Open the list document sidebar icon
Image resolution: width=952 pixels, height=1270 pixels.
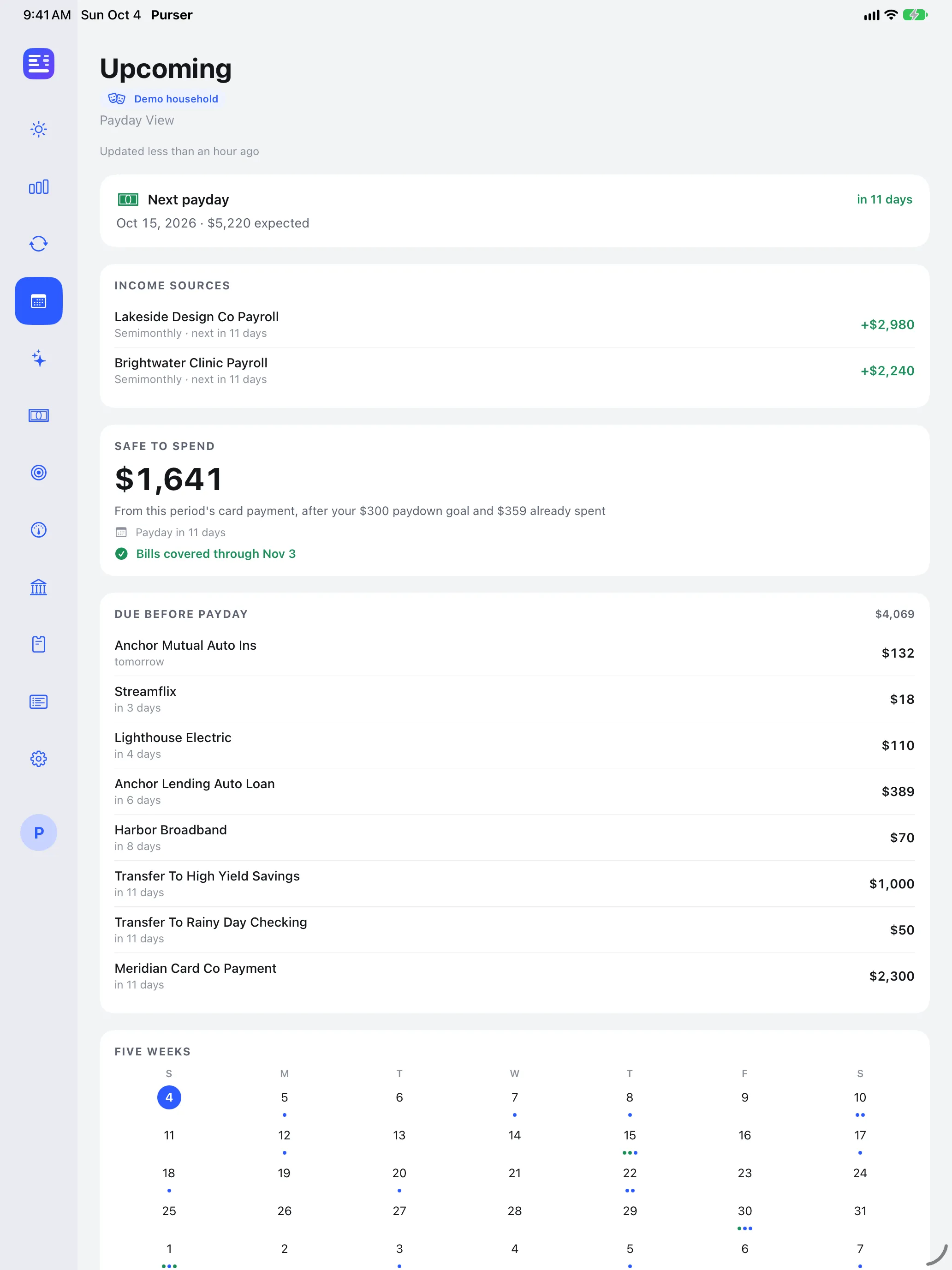pos(38,701)
